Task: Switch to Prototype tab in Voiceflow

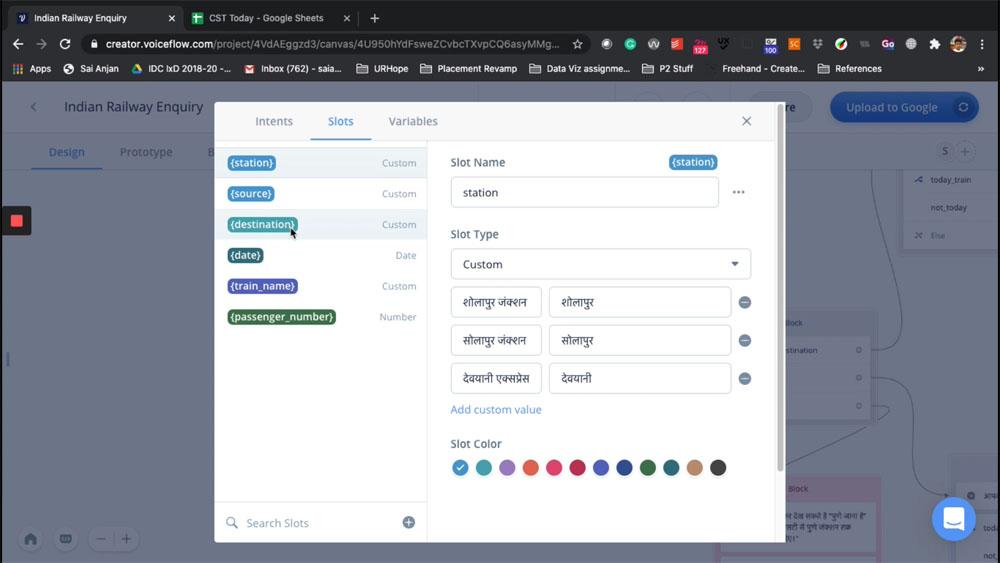Action: pos(146,152)
